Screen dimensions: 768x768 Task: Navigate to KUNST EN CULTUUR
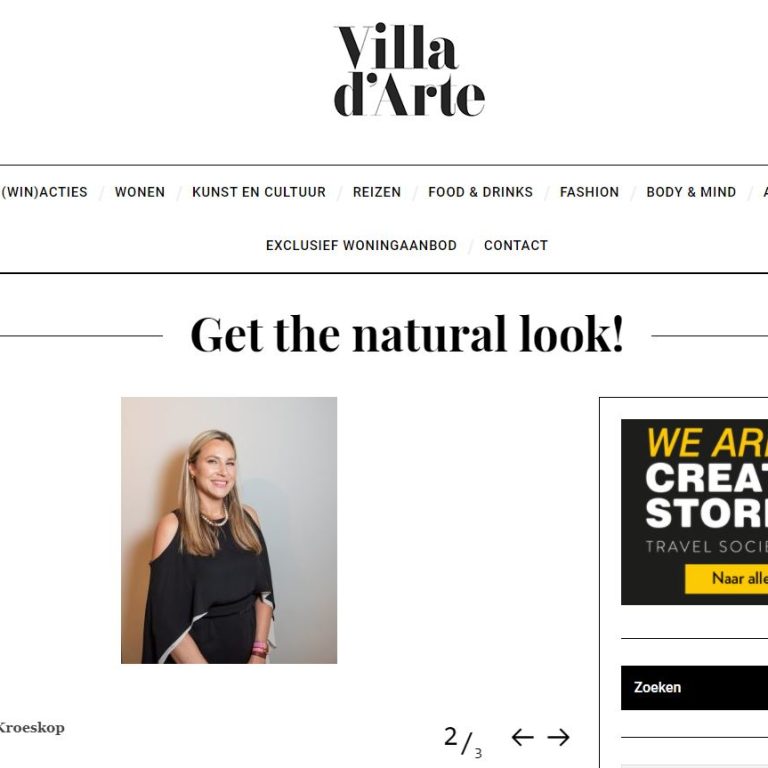(x=259, y=192)
